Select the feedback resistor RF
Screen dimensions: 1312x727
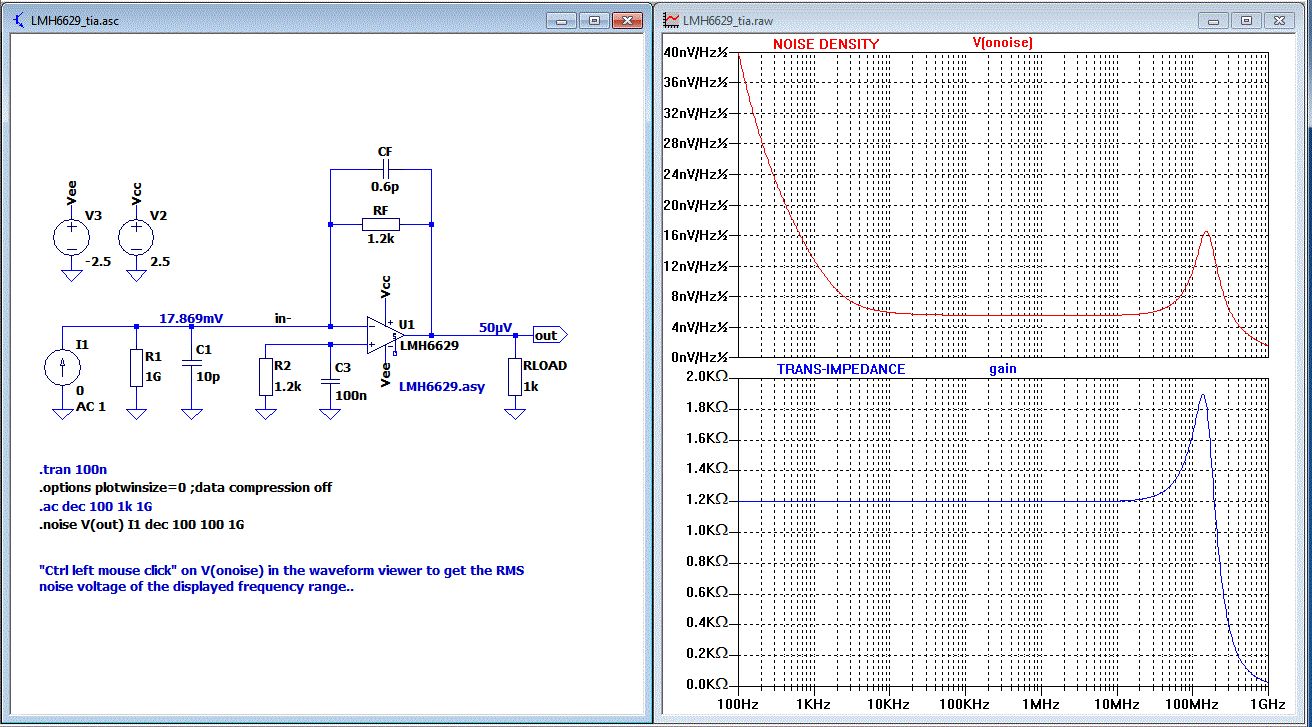click(x=380, y=224)
